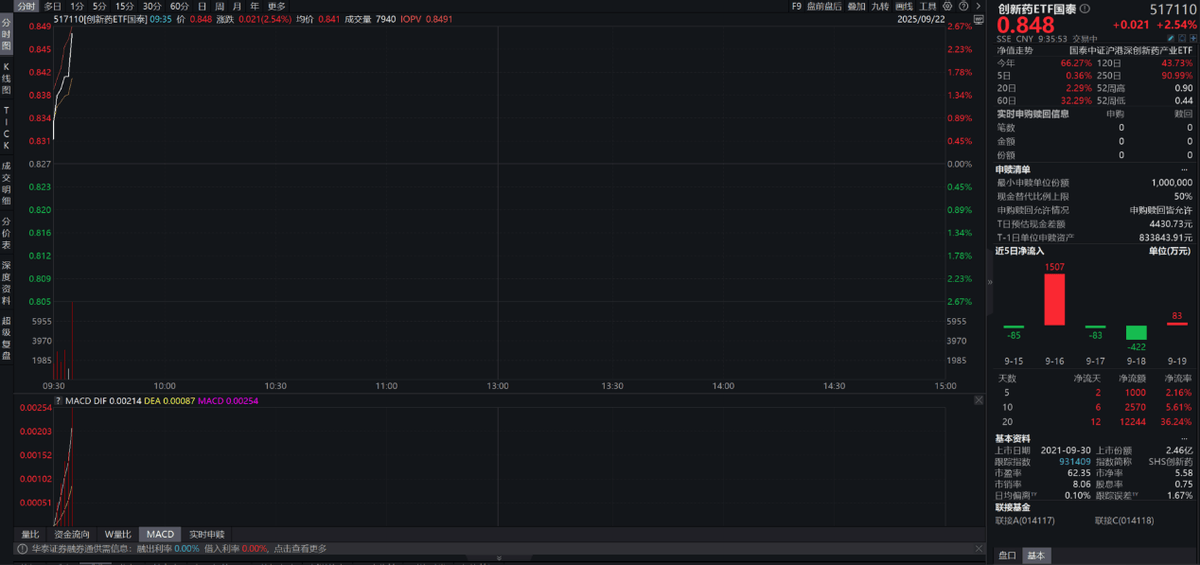This screenshot has width=1200, height=565.
Task: Click the square icon between pencil and plus
Action: click(x=1181, y=38)
